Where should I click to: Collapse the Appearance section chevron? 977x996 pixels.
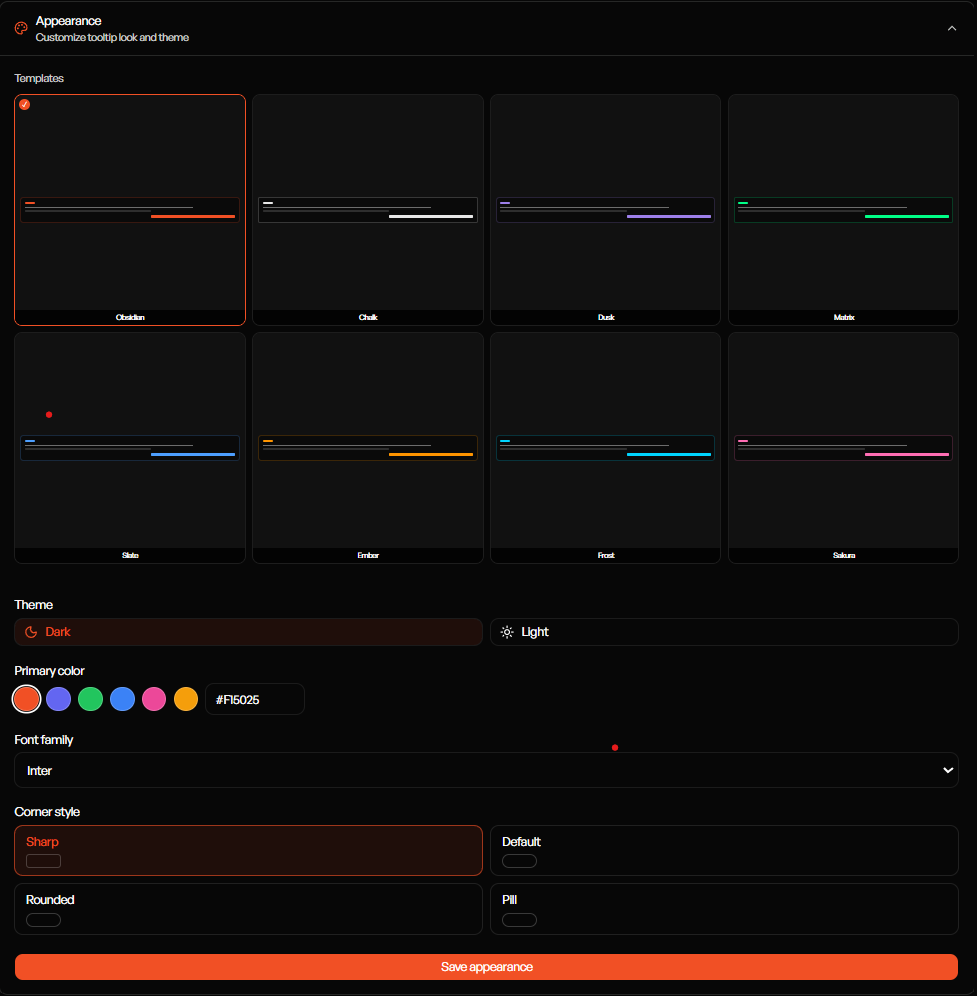coord(952,28)
